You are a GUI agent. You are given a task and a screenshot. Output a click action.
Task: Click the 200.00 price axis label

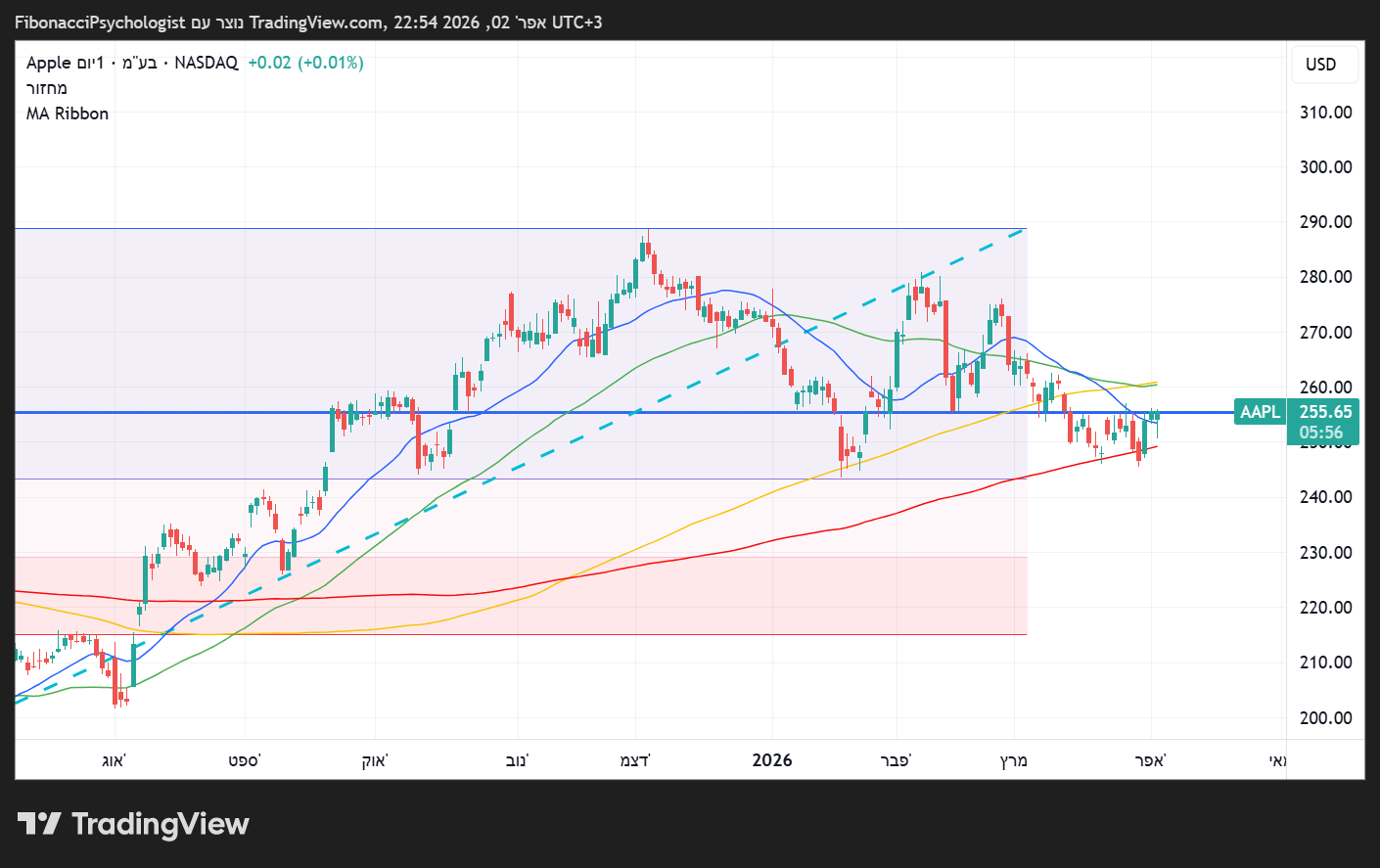[1325, 717]
